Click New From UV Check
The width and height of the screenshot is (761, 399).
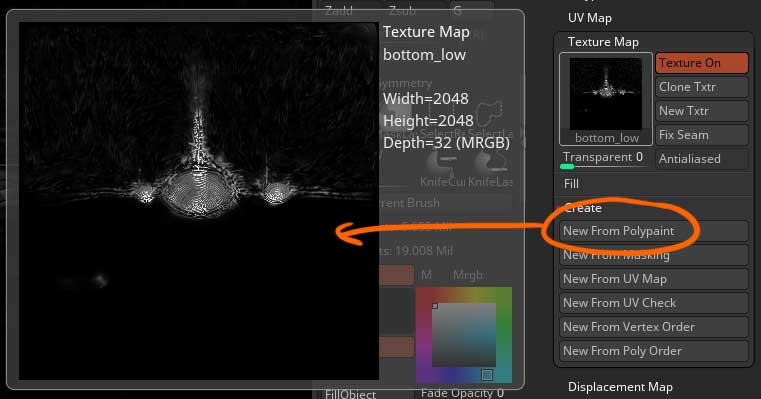click(x=654, y=303)
